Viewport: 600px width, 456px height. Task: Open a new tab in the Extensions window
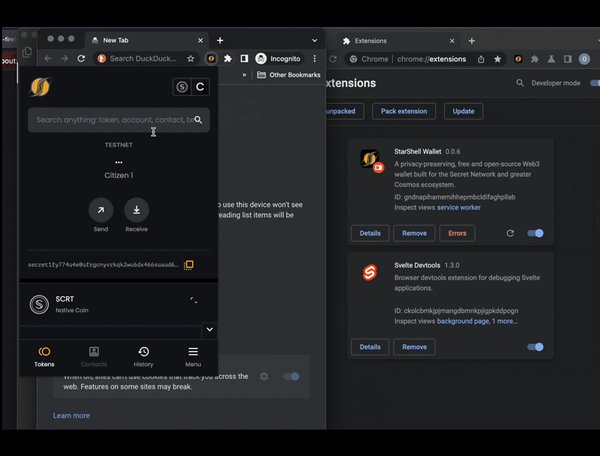pos(472,41)
